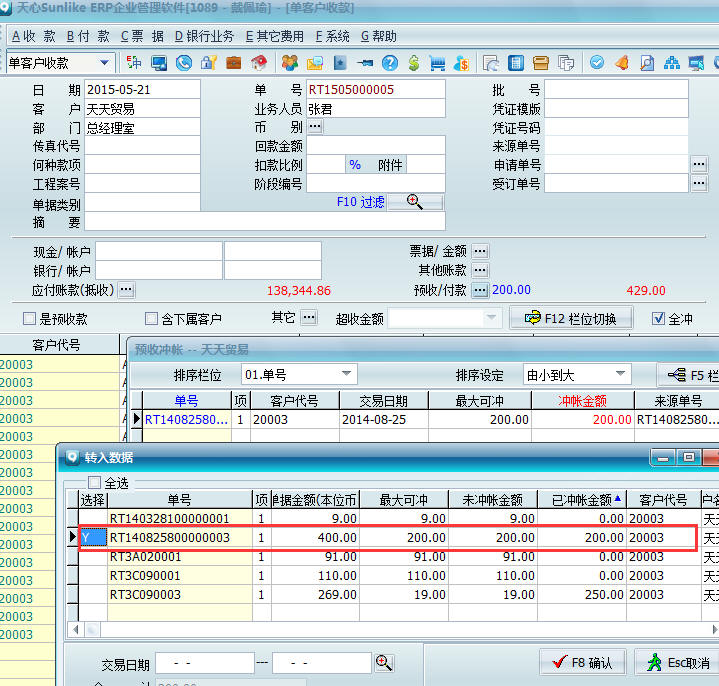This screenshot has height=686, width=719.
Task: Click the blue star book toolbar icon
Action: click(x=340, y=63)
